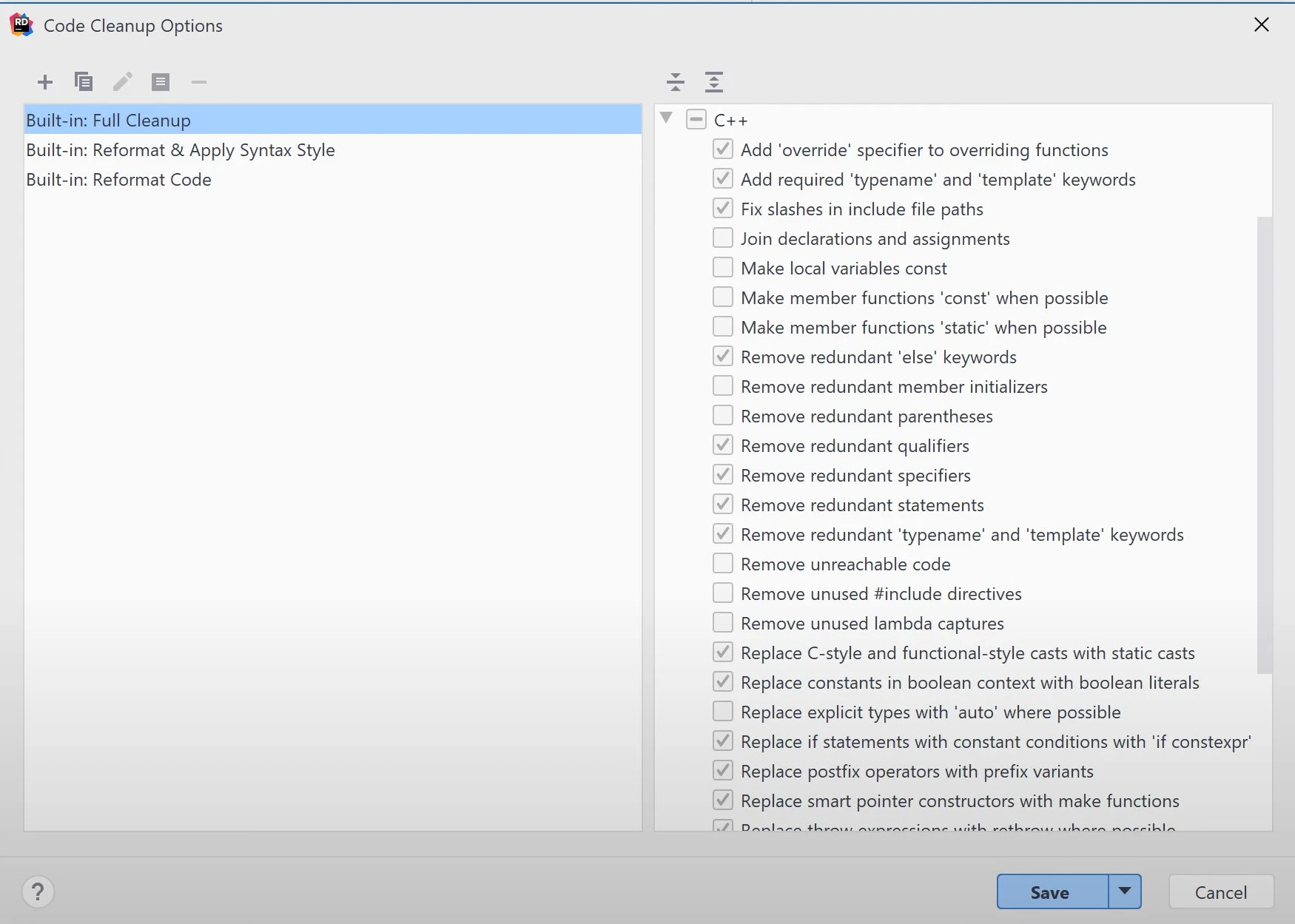
Task: Check Make member functions 'const' when possible
Action: [x=723, y=297]
